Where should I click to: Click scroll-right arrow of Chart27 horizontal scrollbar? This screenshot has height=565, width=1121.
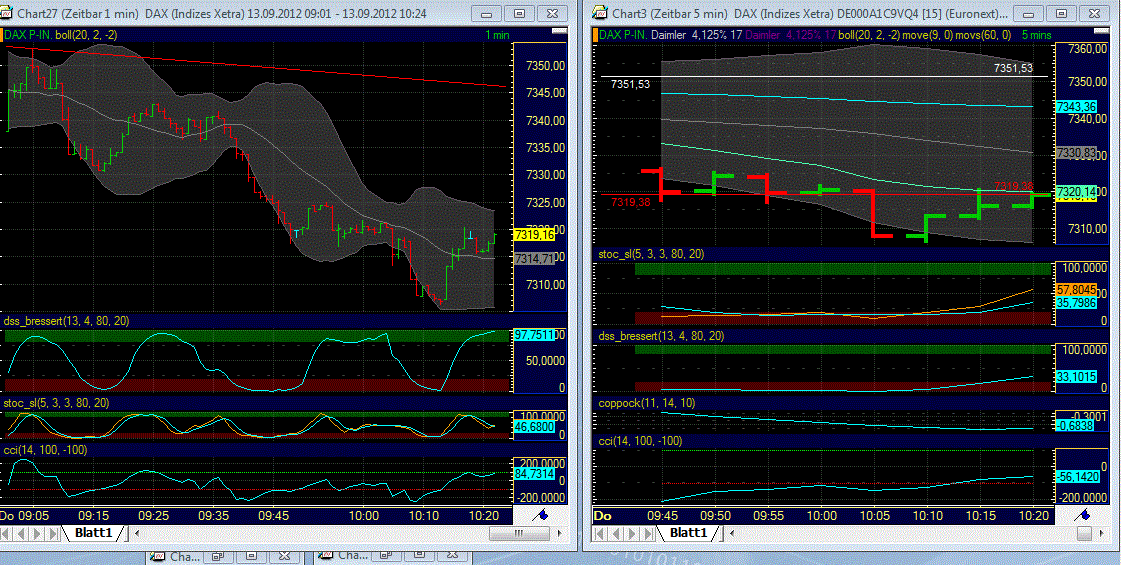560,534
